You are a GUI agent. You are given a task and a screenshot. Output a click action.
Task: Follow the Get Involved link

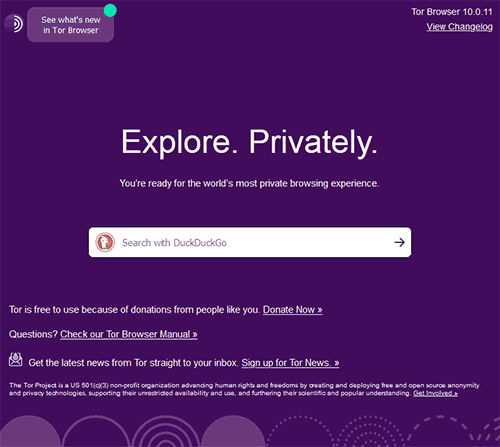tap(435, 393)
